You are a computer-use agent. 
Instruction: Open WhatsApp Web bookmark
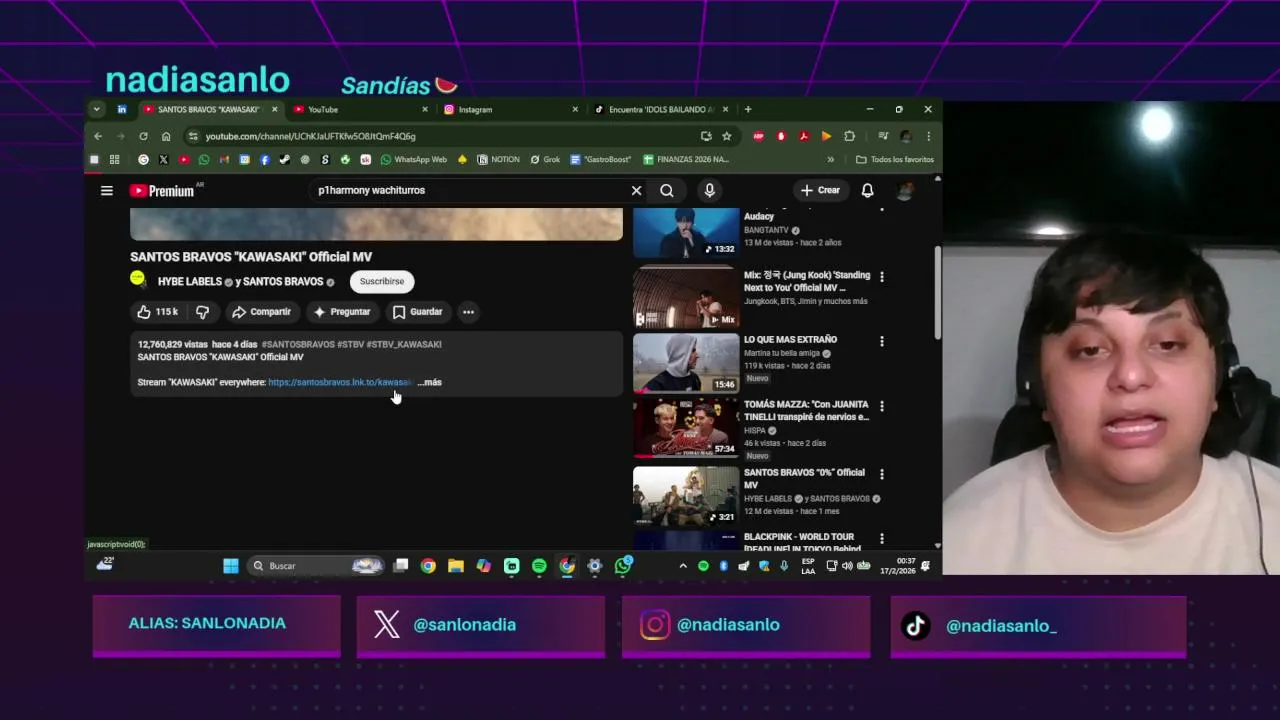pos(413,160)
